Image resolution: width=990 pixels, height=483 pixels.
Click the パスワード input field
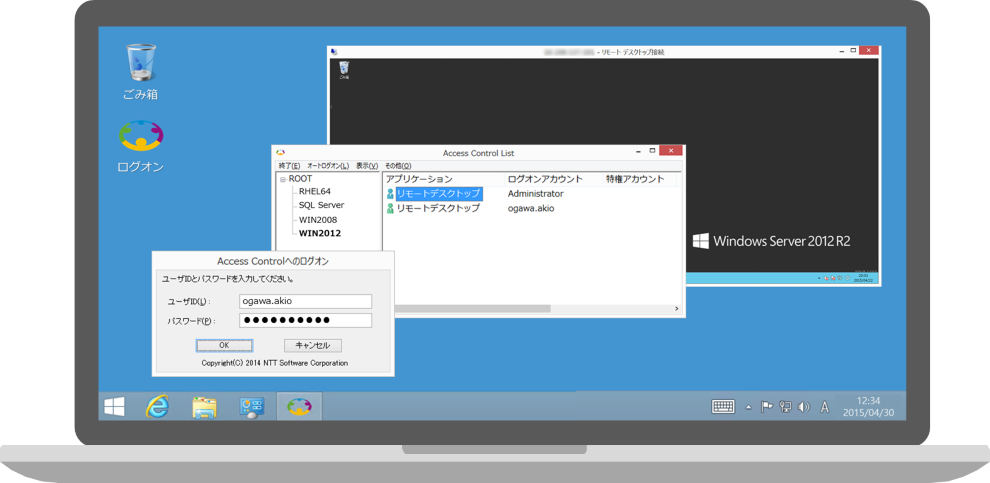306,320
